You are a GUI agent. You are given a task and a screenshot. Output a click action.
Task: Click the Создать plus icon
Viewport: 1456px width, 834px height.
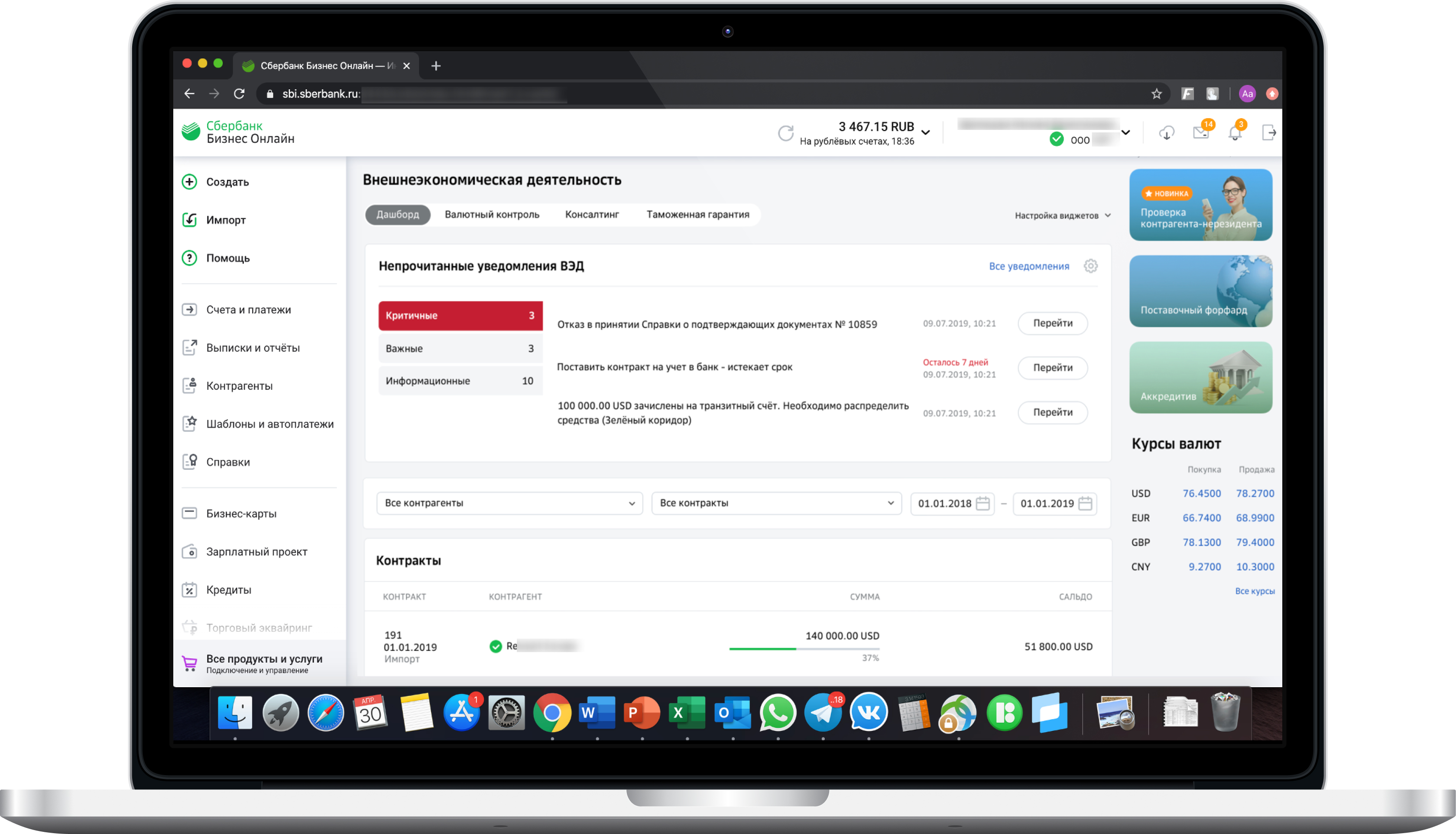(189, 181)
